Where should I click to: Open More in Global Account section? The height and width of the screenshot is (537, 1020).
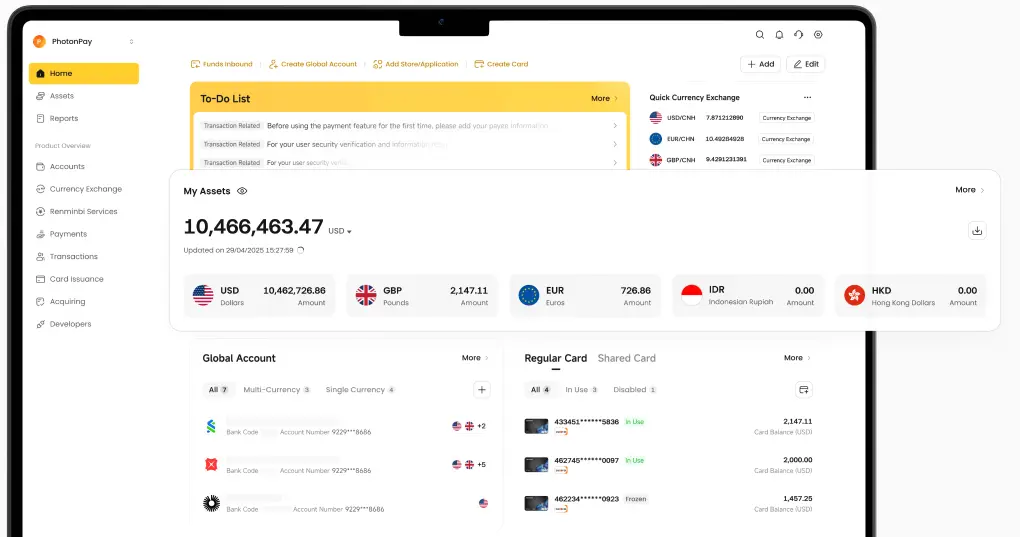[475, 358]
